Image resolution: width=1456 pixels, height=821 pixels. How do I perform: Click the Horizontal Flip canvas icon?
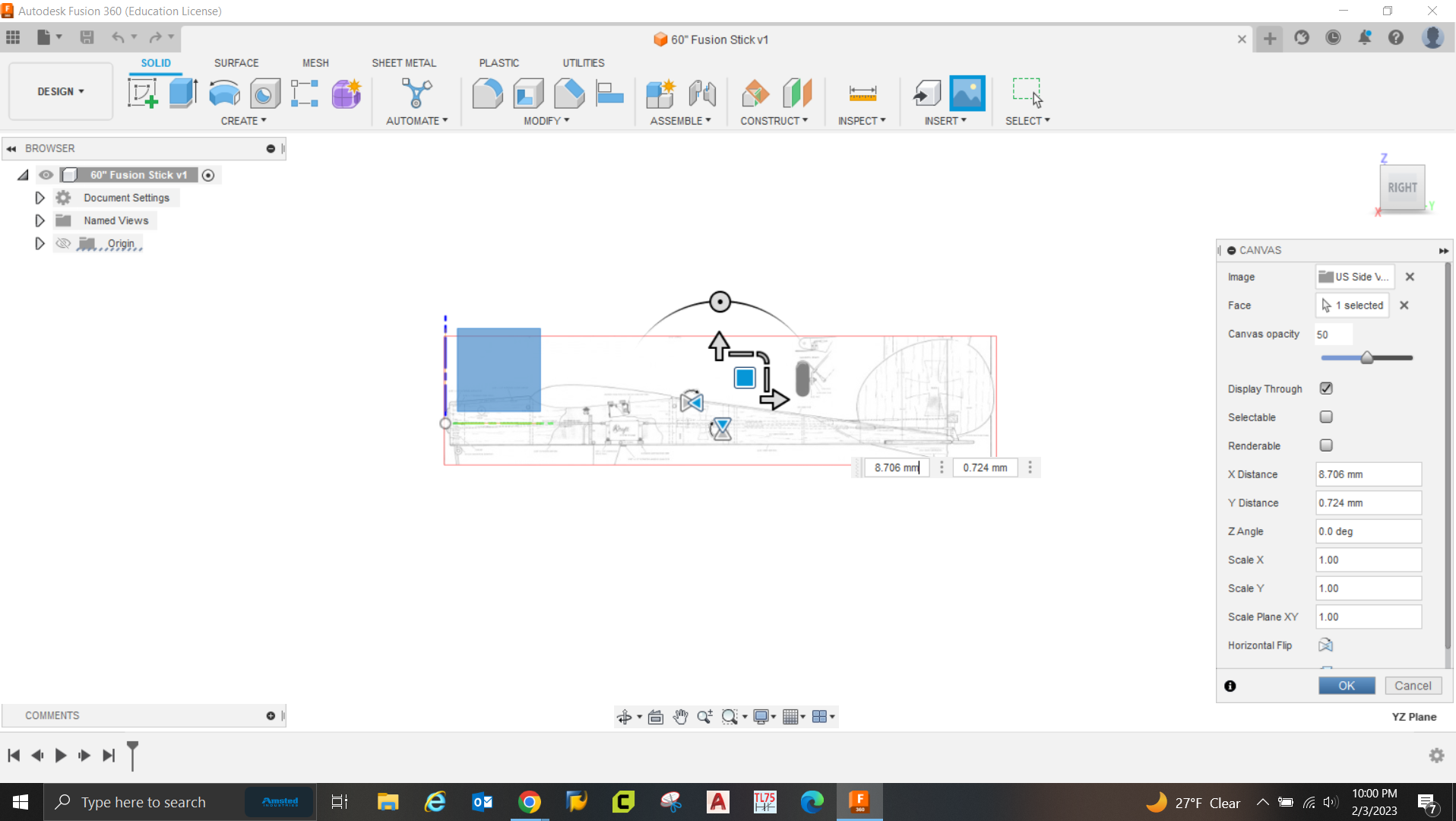(x=1325, y=645)
